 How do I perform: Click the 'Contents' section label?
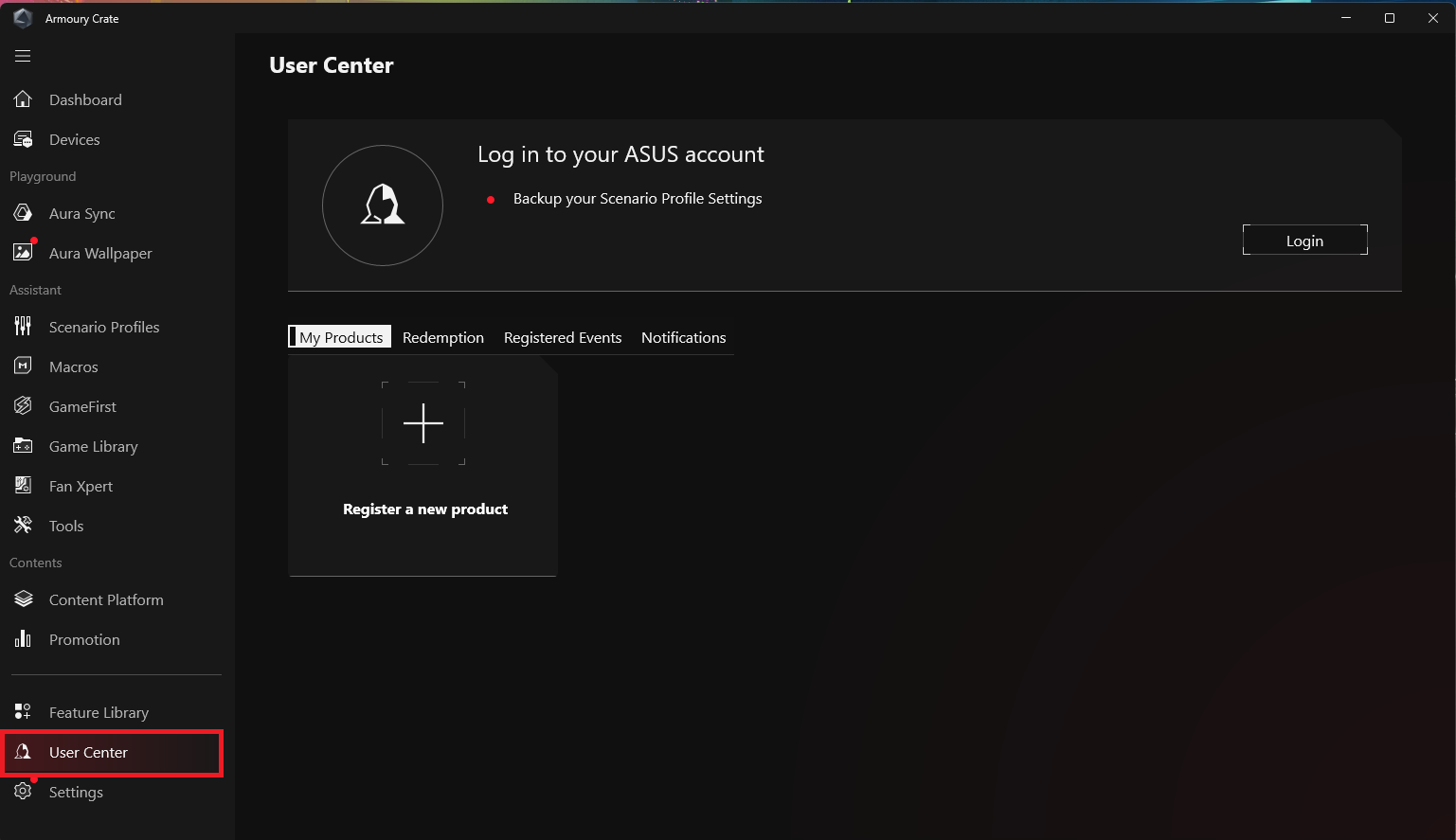pos(36,563)
